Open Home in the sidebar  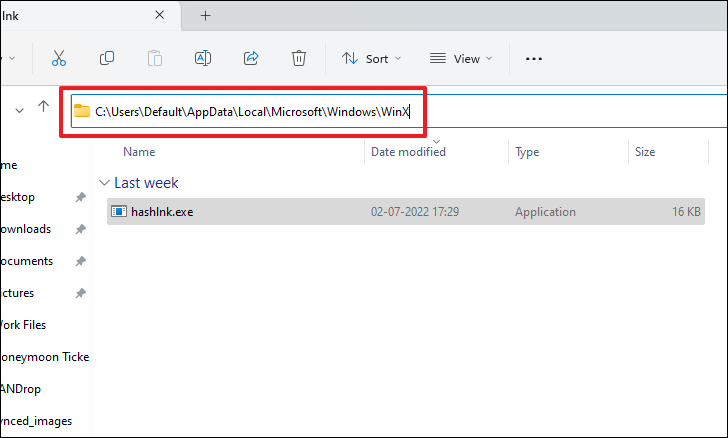(x=8, y=165)
